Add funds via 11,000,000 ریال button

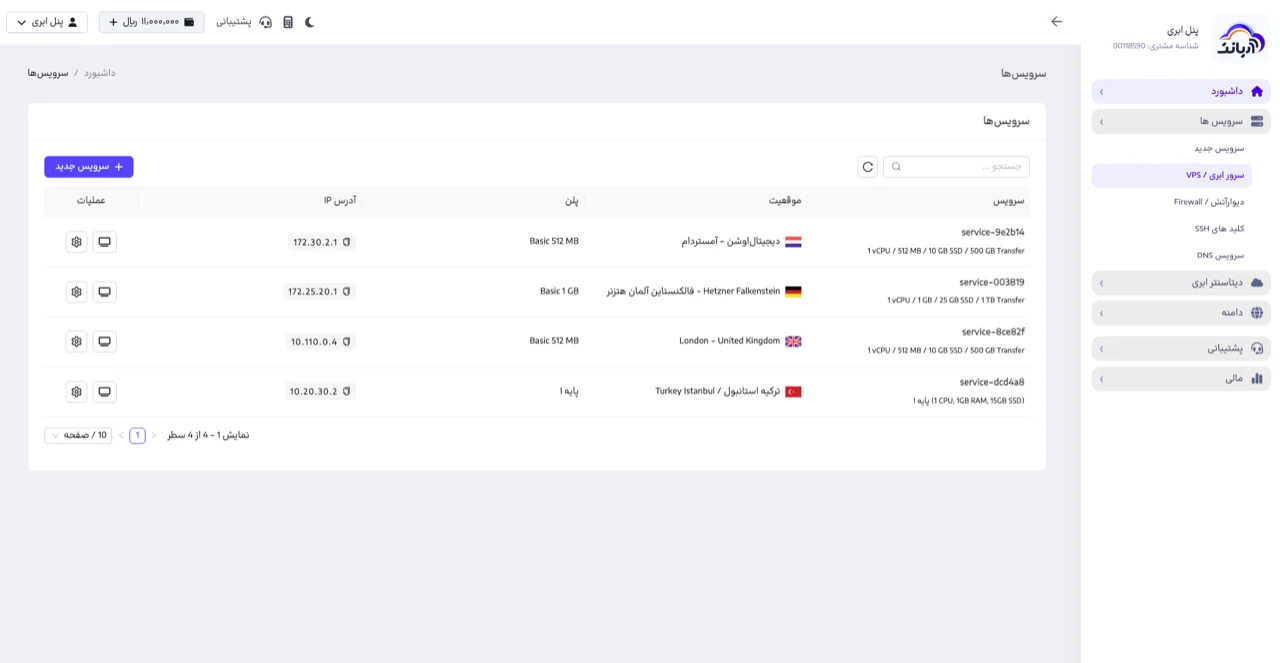pos(152,22)
